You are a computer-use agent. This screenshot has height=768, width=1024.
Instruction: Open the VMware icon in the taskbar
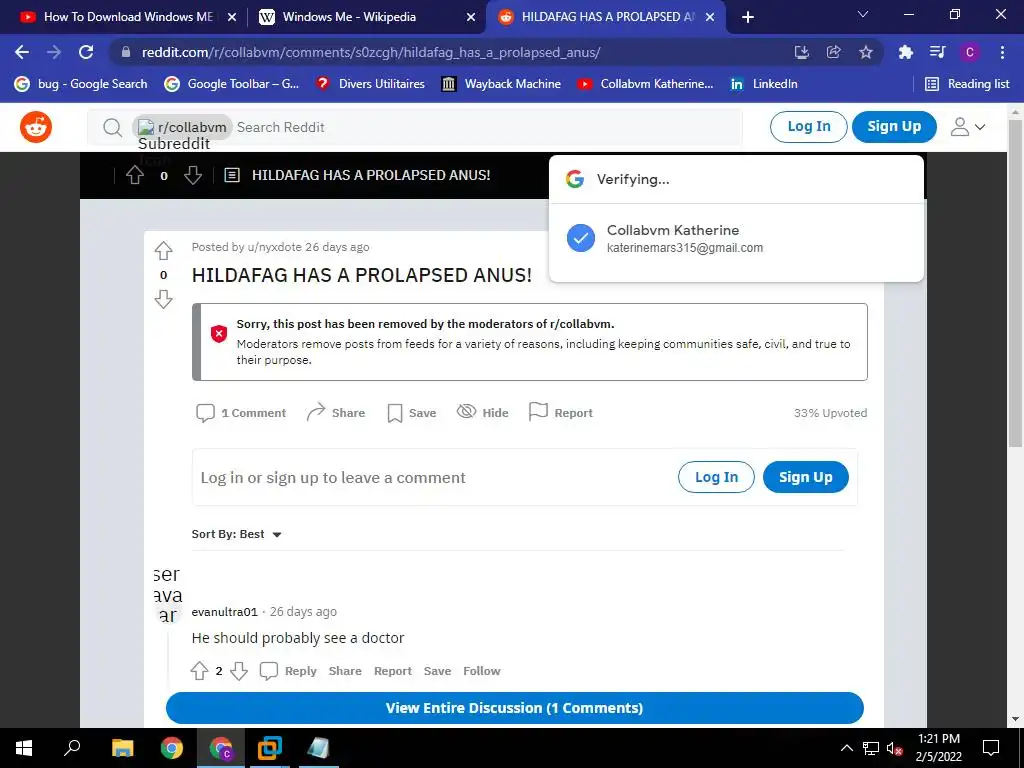270,748
